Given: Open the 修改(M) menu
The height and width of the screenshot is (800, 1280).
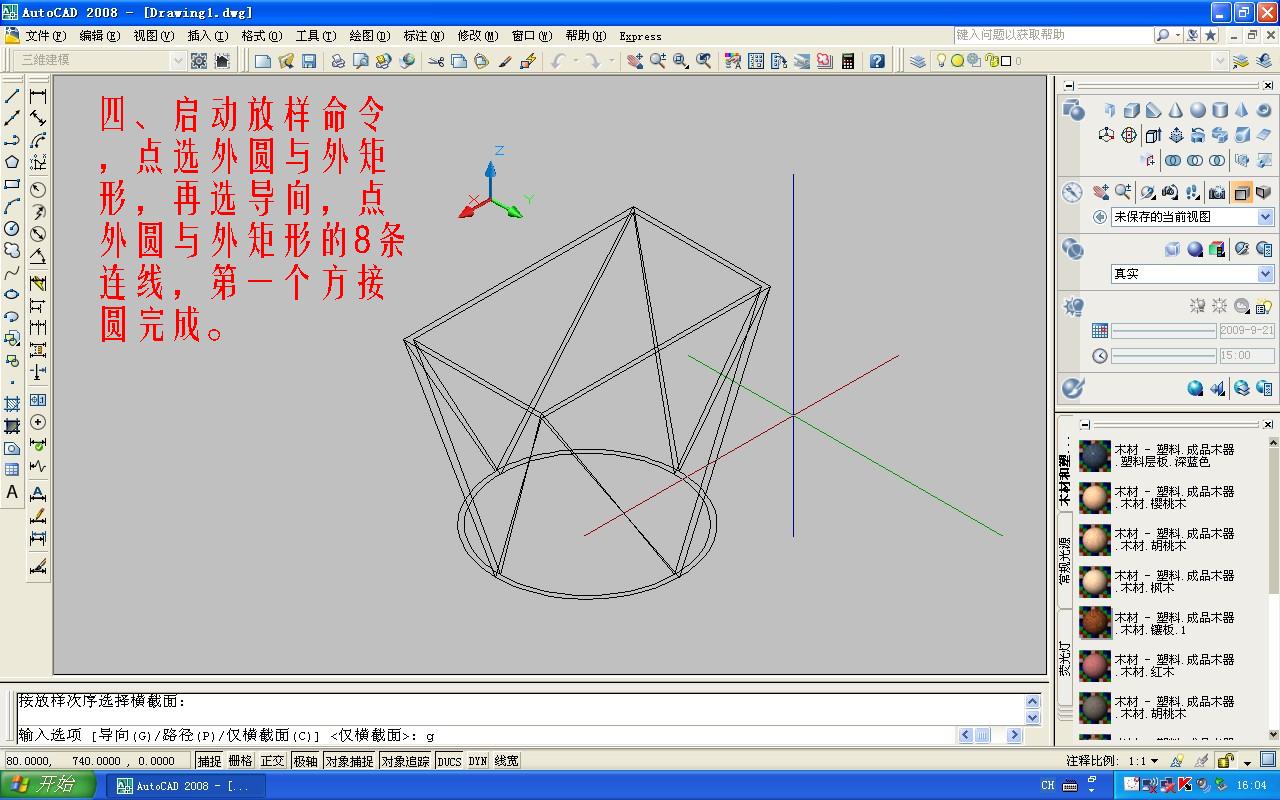Looking at the screenshot, I should pos(477,36).
